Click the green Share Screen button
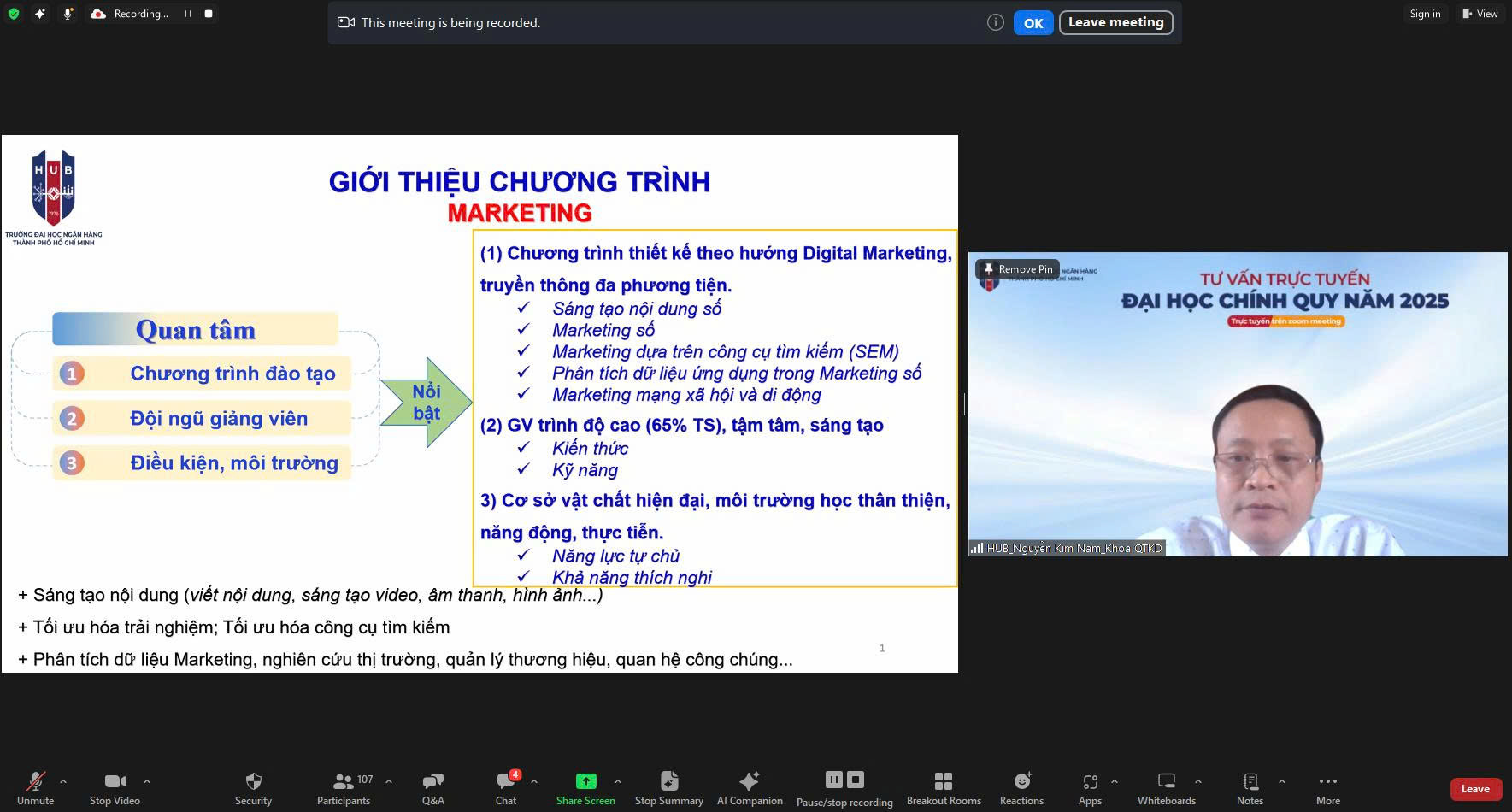Screen dimensions: 1512x812 tap(585, 788)
